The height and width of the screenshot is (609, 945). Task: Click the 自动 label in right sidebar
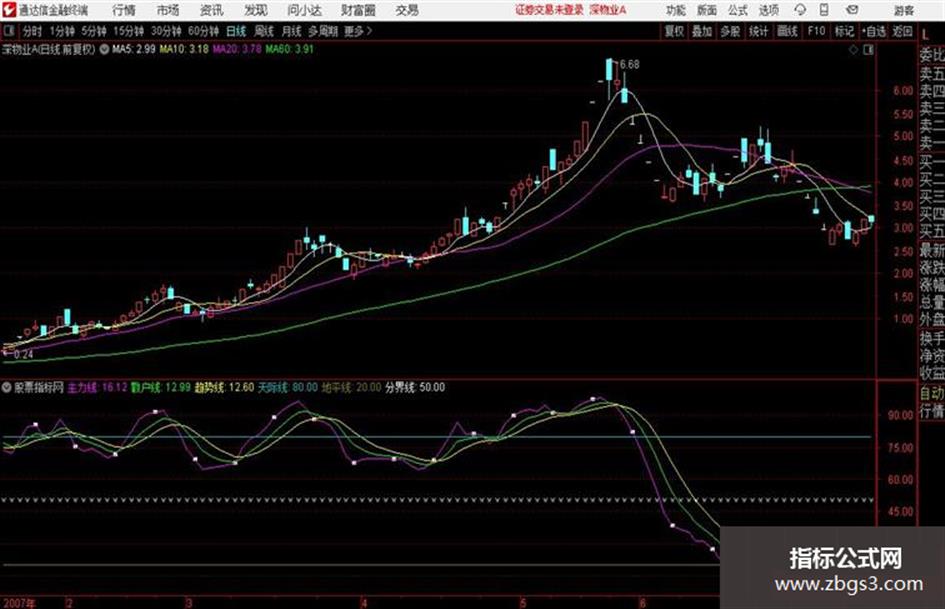(931, 393)
